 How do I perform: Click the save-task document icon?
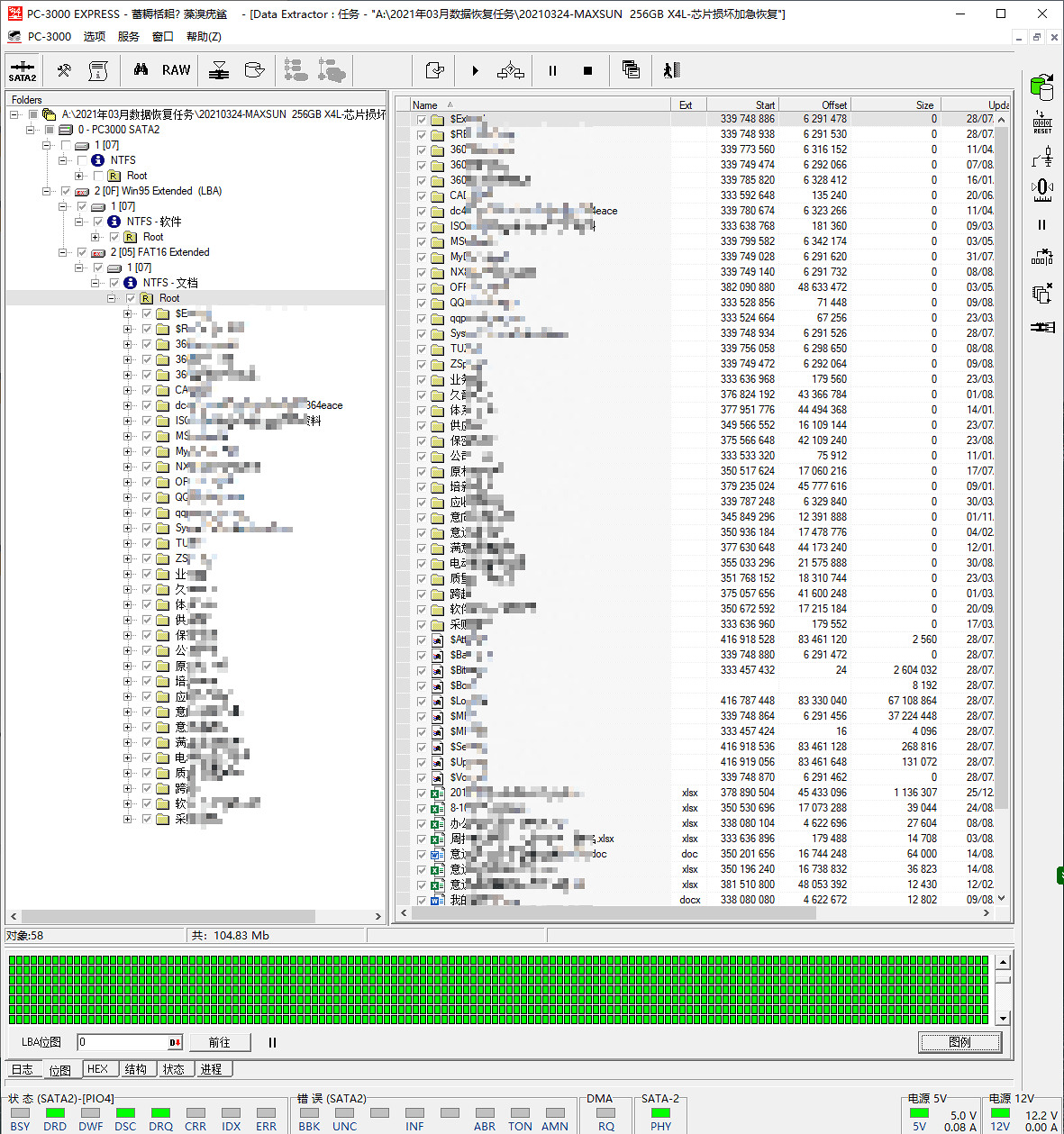pos(434,70)
